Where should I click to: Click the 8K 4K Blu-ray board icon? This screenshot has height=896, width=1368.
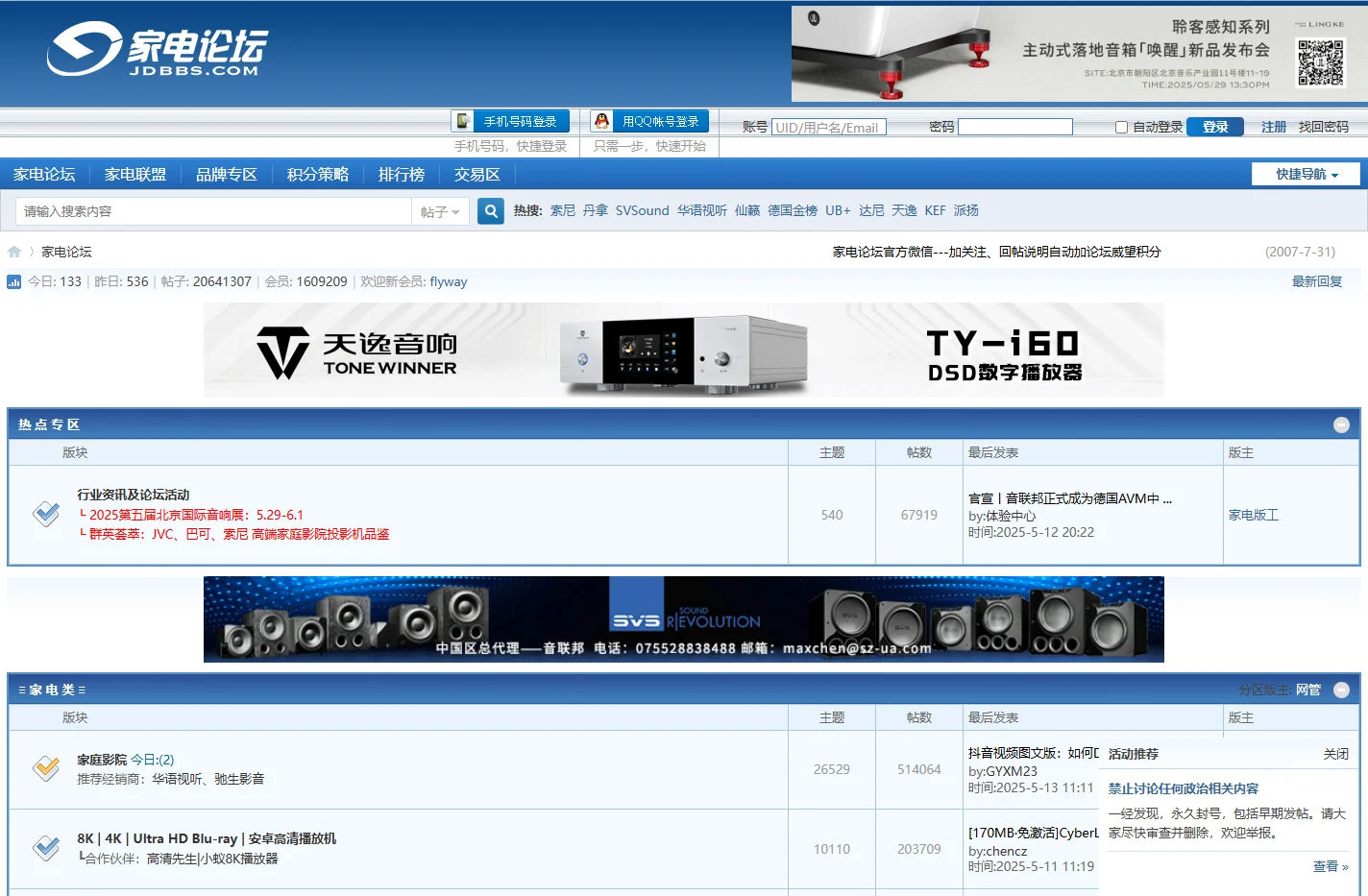point(46,848)
